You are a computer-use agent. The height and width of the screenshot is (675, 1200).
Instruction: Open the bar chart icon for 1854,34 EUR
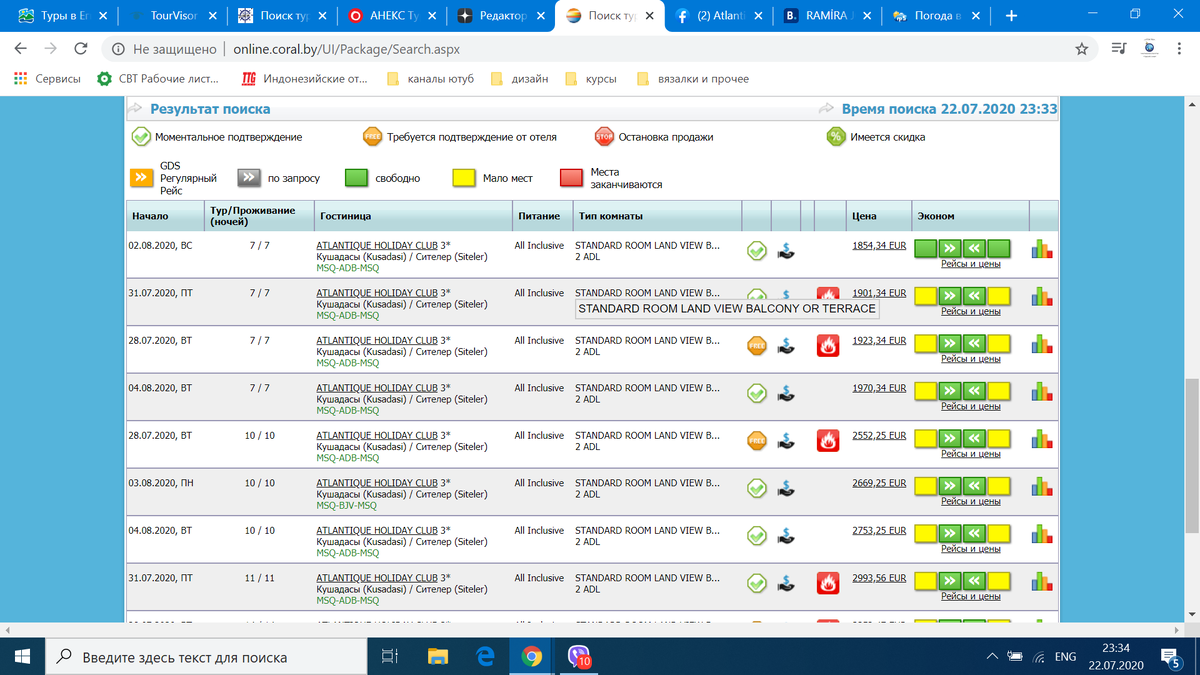[x=1043, y=250]
